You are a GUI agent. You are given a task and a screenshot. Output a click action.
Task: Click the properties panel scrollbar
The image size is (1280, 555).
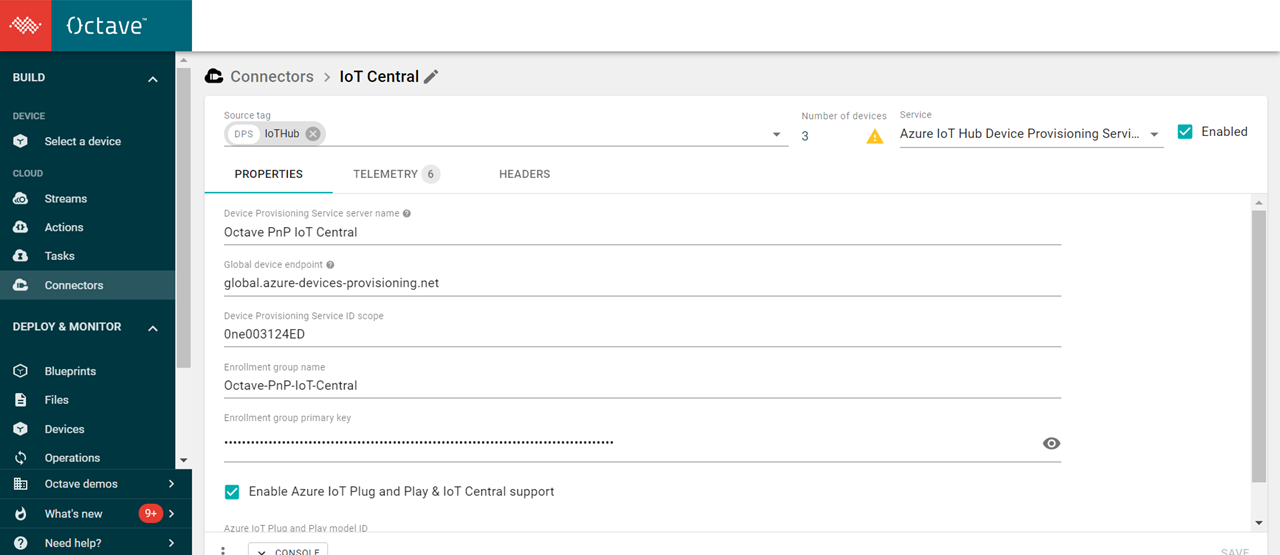coord(1258,347)
